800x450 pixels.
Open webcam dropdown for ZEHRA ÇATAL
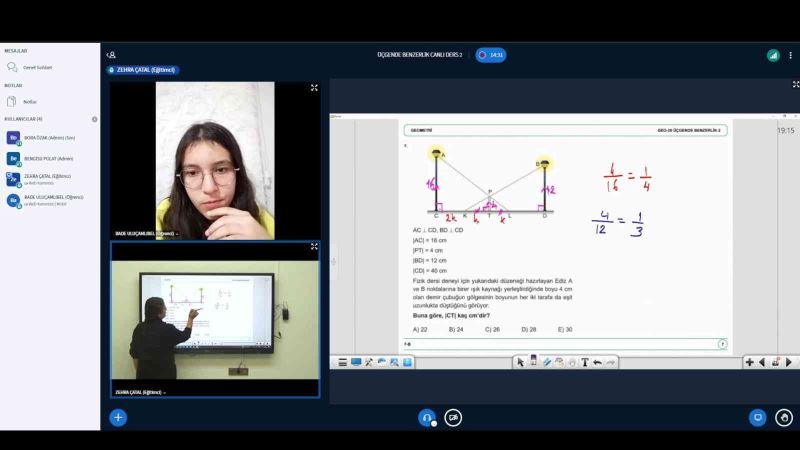[140, 392]
